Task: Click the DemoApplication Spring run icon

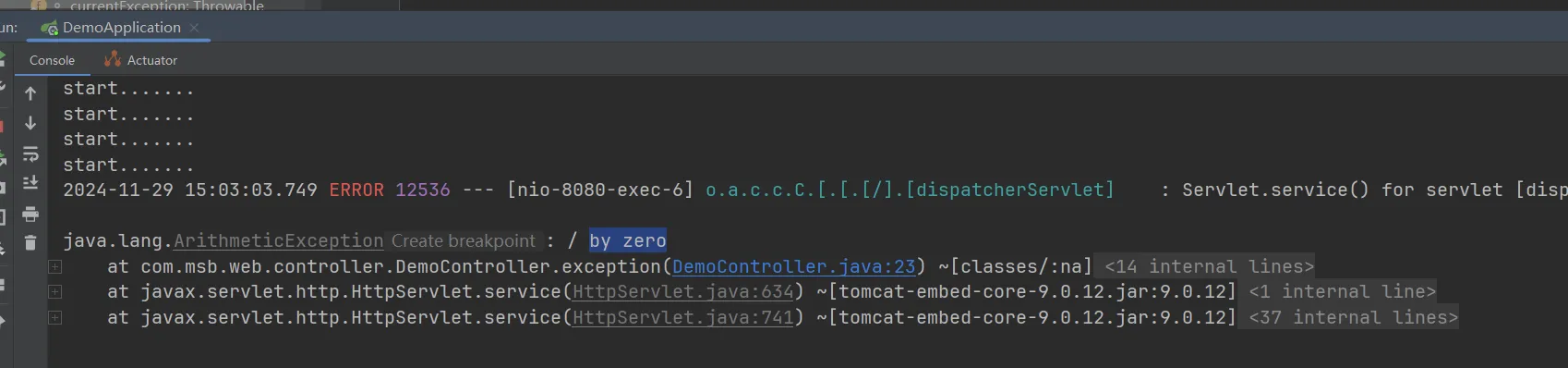Action: click(x=50, y=28)
